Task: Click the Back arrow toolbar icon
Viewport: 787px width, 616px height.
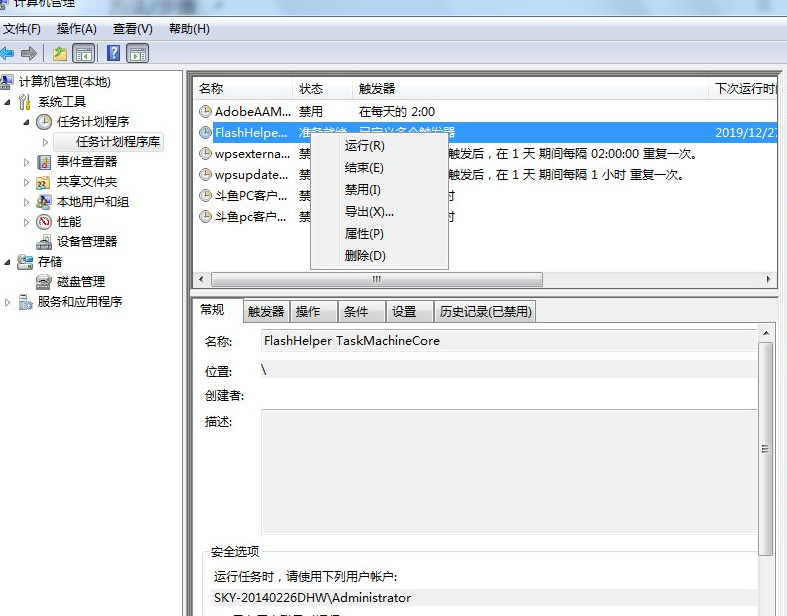Action: [x=7, y=53]
